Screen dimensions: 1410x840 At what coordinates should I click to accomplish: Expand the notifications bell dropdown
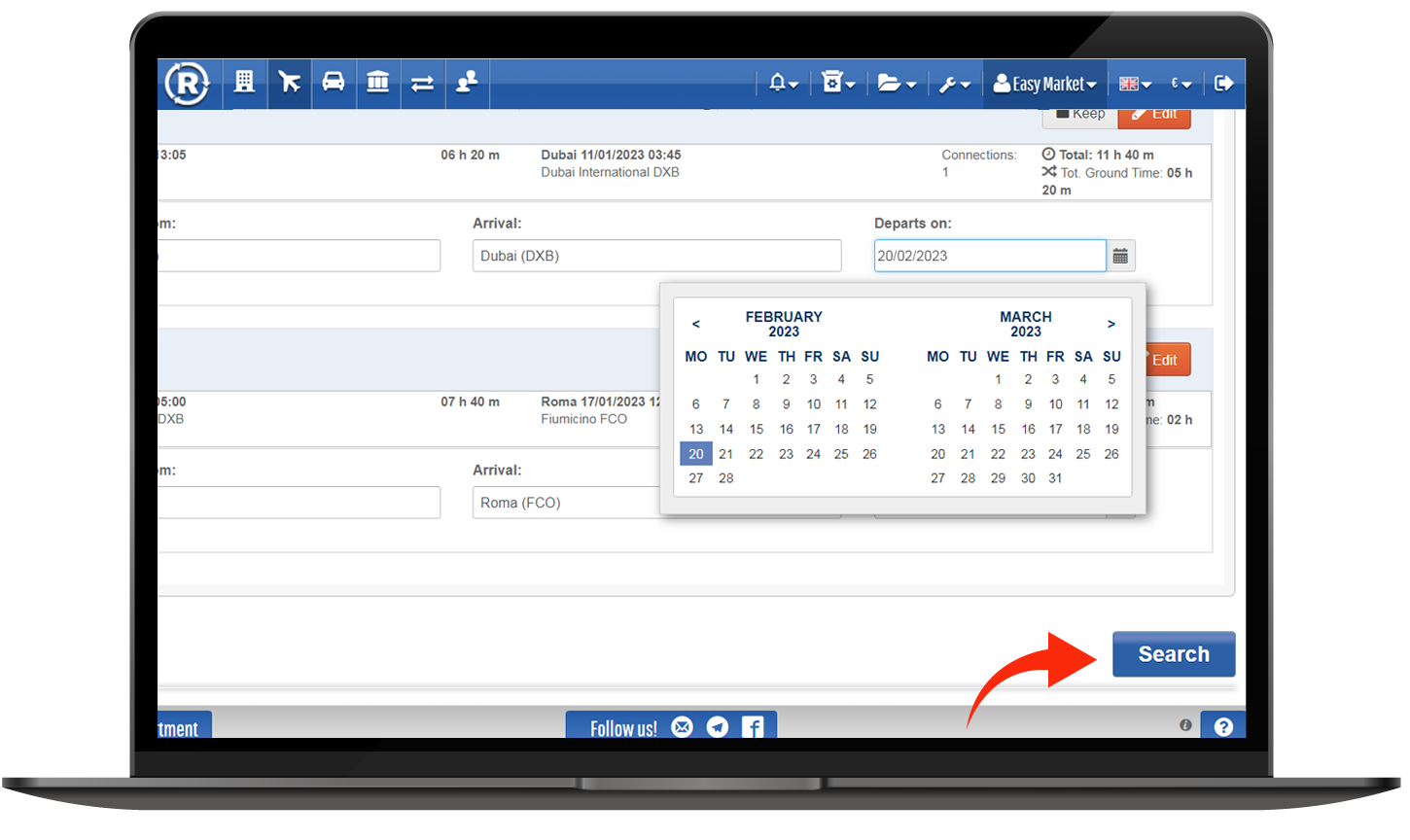point(783,84)
